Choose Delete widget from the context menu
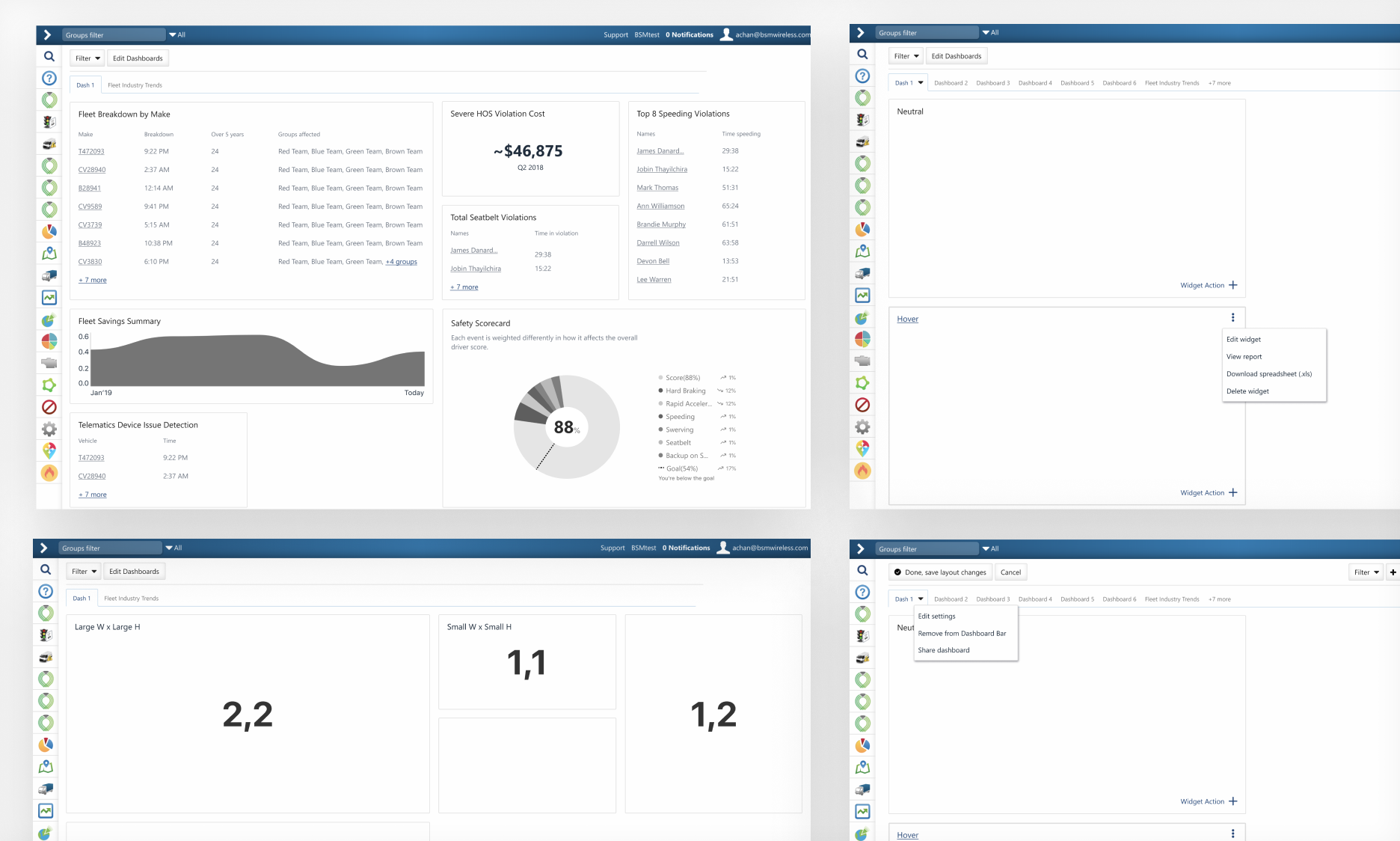Viewport: 1400px width, 841px height. 1247,391
